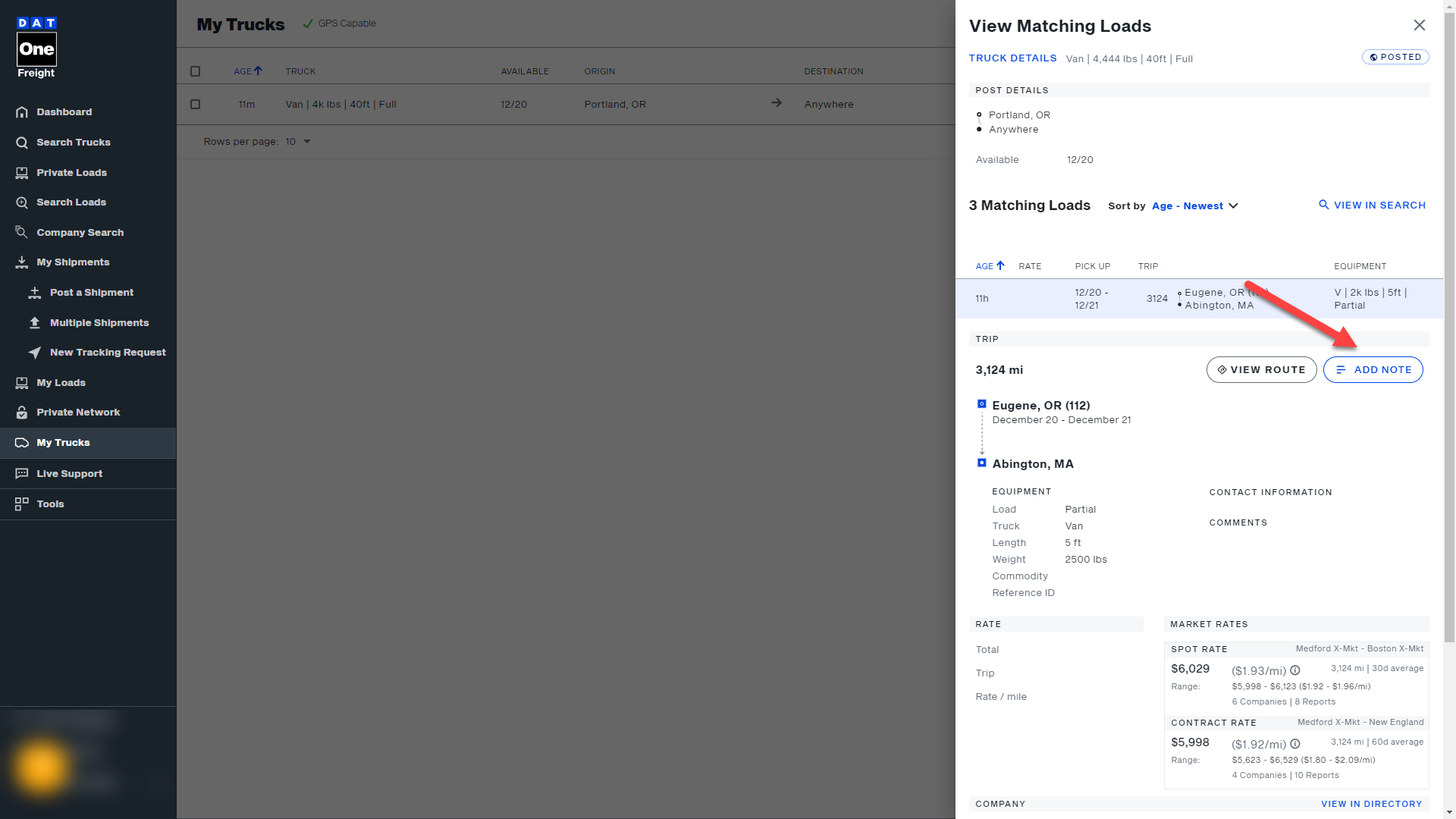
Task: Click the GPS Capable label
Action: point(347,24)
